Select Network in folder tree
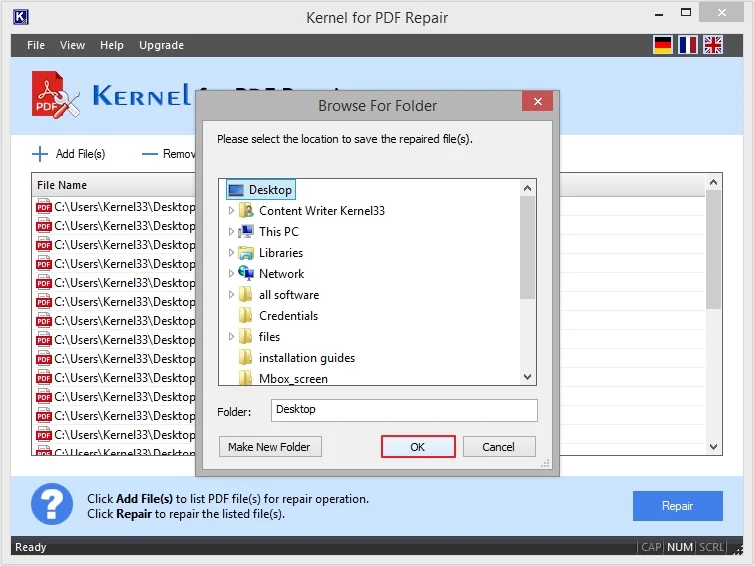 [x=281, y=274]
